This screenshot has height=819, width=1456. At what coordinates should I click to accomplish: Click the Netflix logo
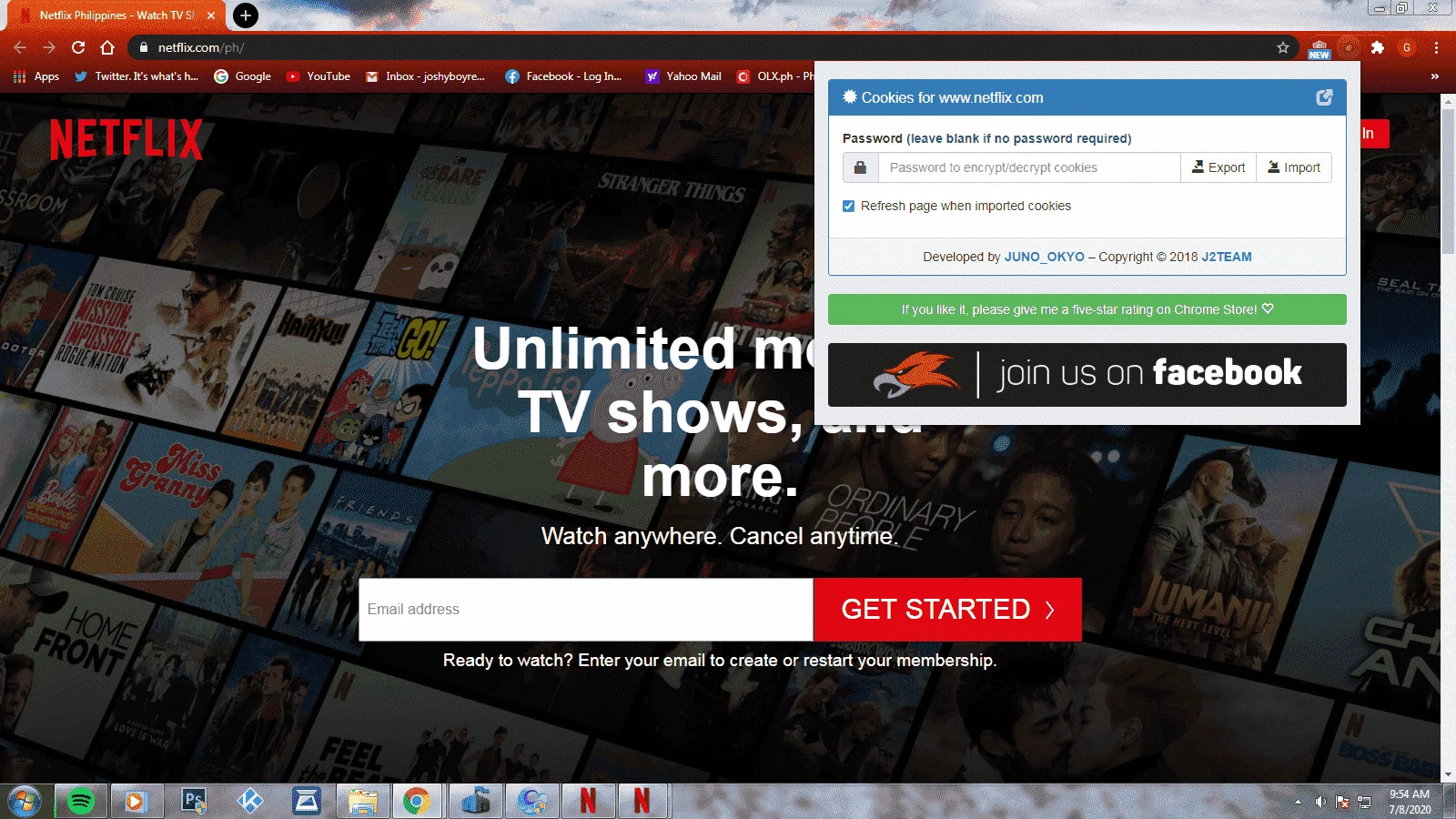pyautogui.click(x=126, y=139)
